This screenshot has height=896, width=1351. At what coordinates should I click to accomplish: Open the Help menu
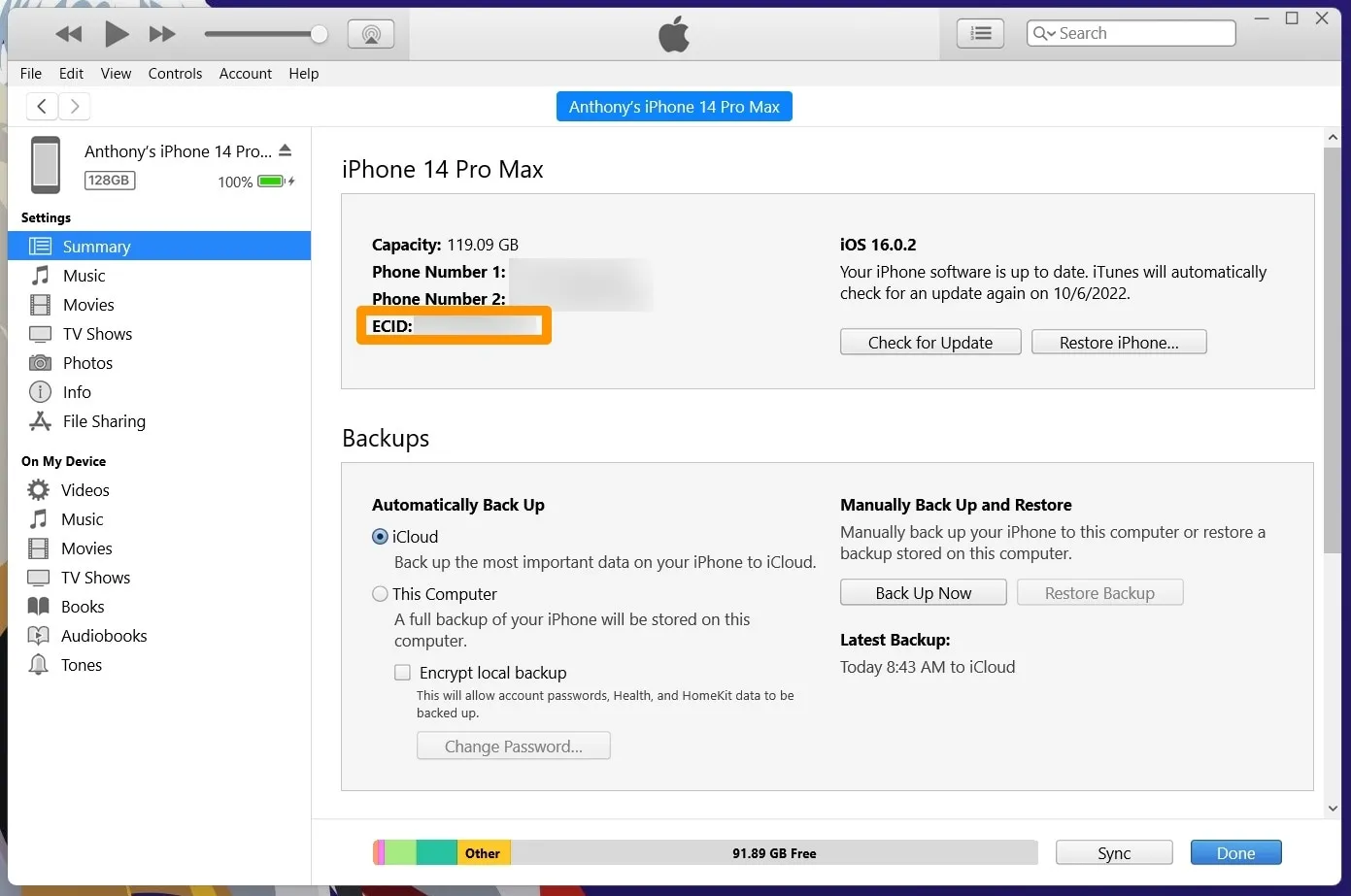(x=304, y=74)
